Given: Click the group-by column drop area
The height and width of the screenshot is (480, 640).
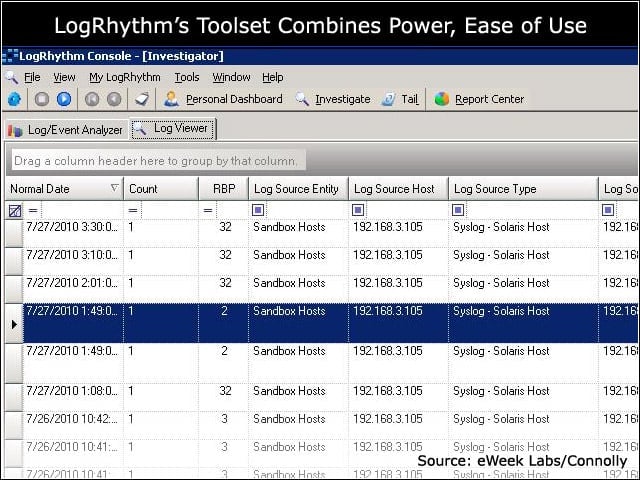Looking at the screenshot, I should pos(158,161).
